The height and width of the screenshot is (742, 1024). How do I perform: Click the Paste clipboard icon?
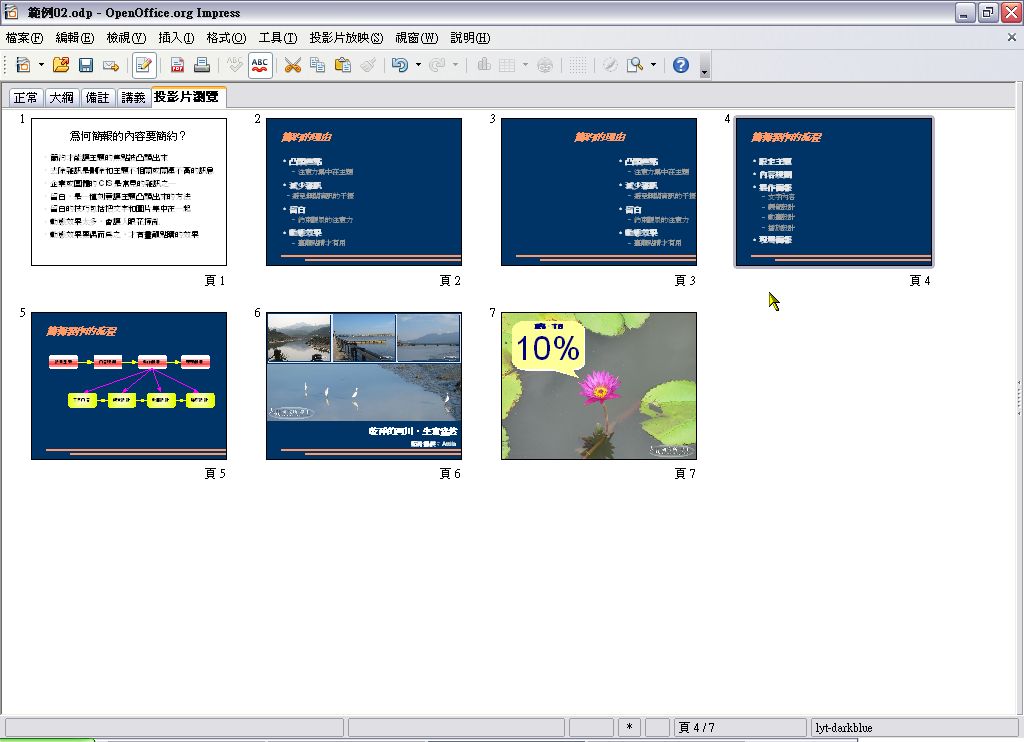[343, 65]
